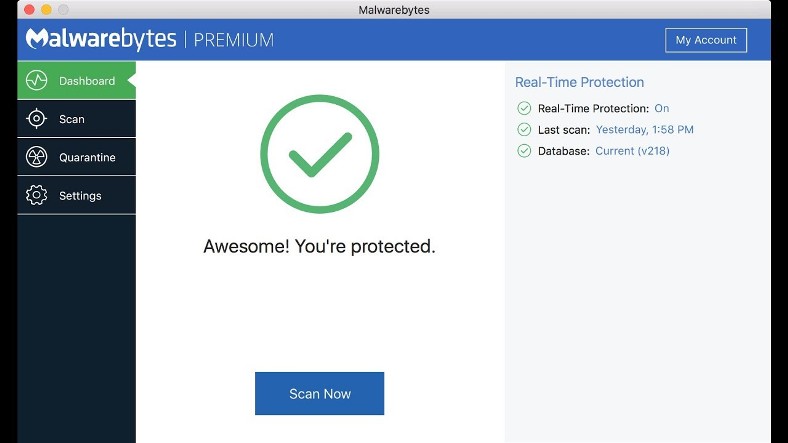Click the Quarantine radiation hazard icon
The image size is (788, 443).
point(36,157)
